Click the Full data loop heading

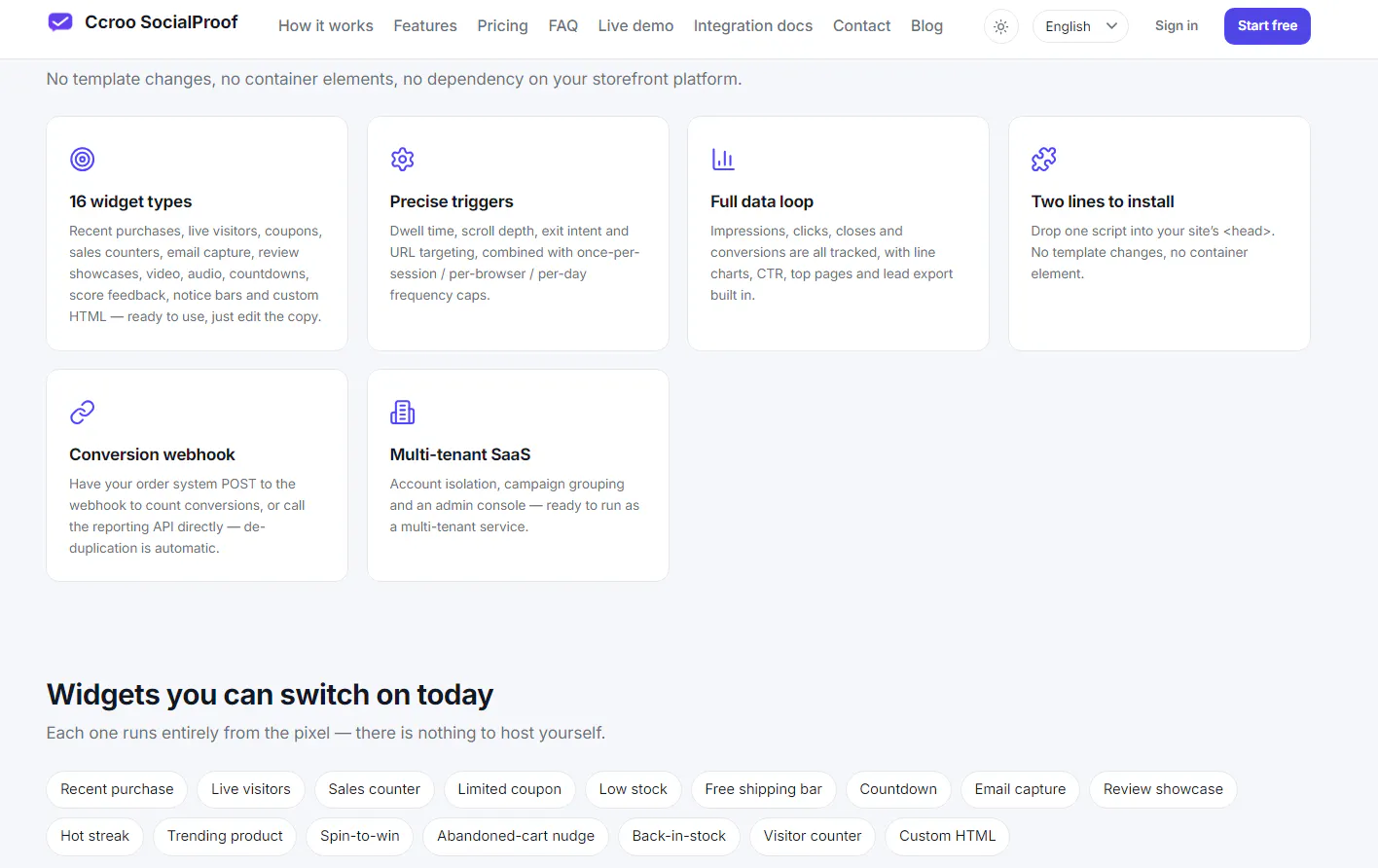762,201
